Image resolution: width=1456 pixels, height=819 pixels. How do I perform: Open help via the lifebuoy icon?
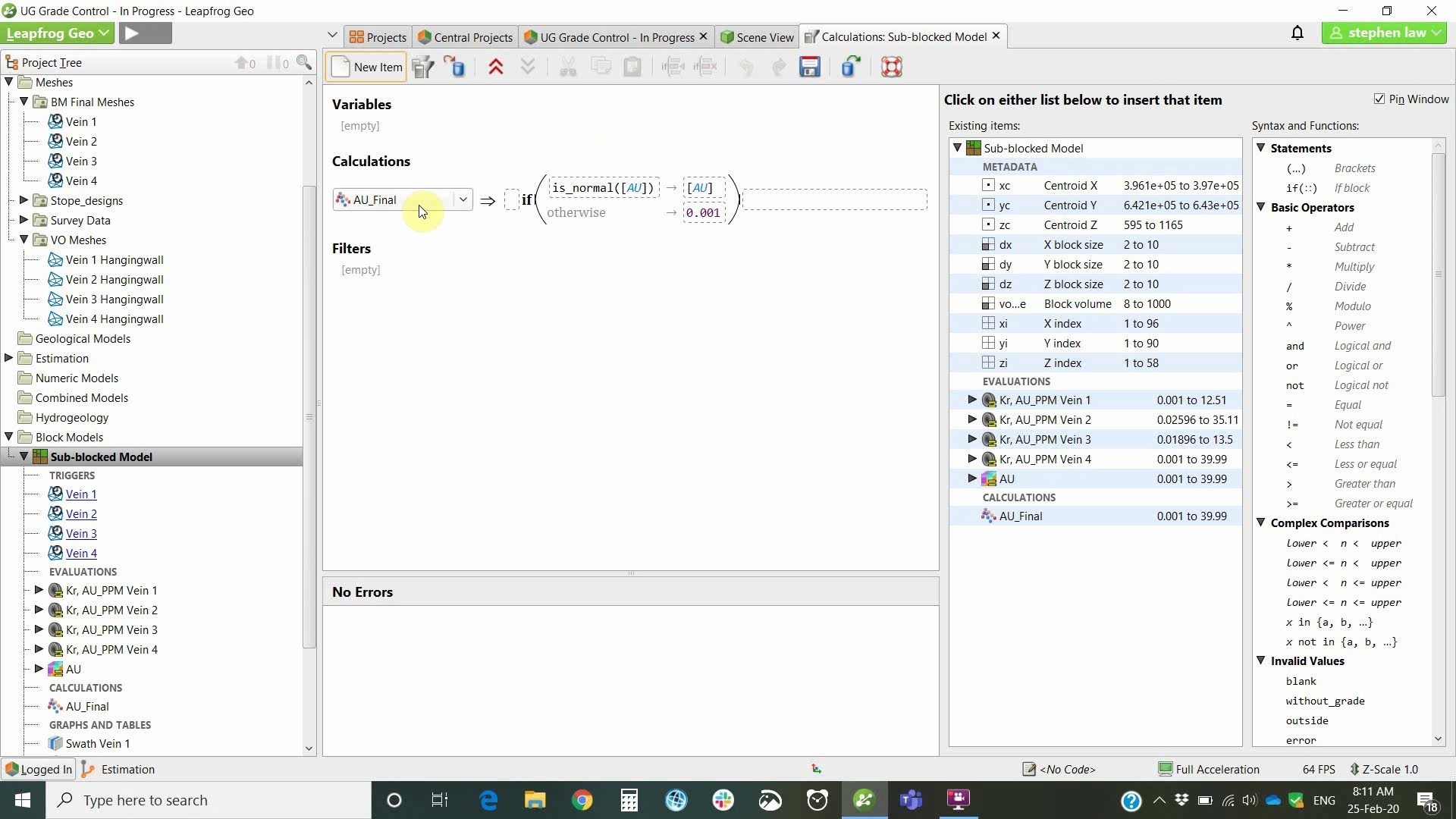tap(891, 67)
